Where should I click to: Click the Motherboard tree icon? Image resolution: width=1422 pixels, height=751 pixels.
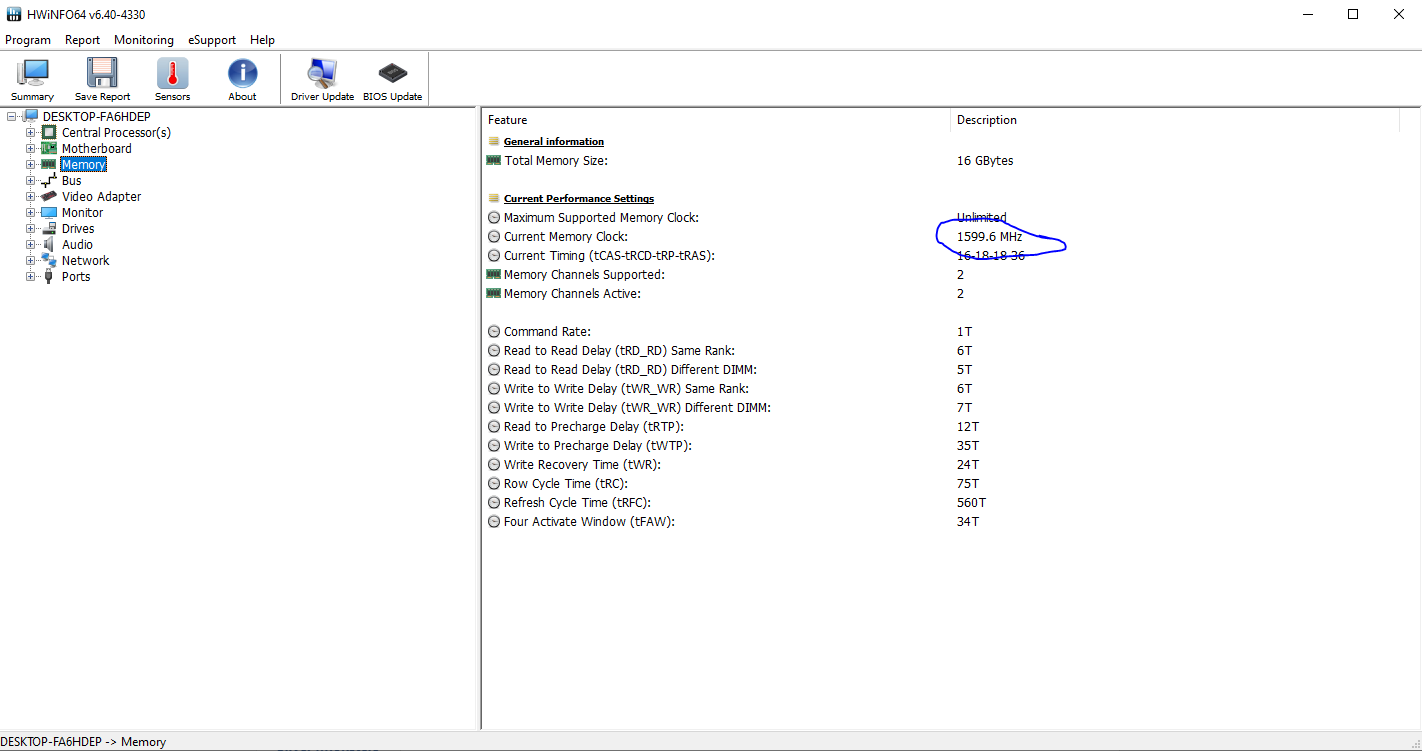pos(49,148)
